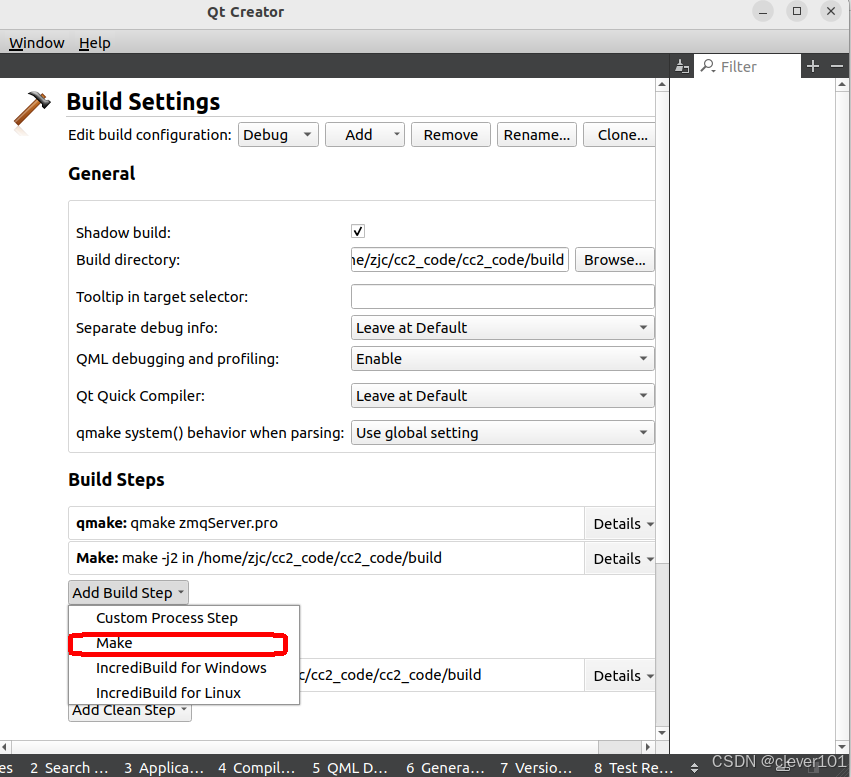Viewport: 851px width, 777px height.
Task: Open the 6 General messages tab
Action: click(445, 768)
